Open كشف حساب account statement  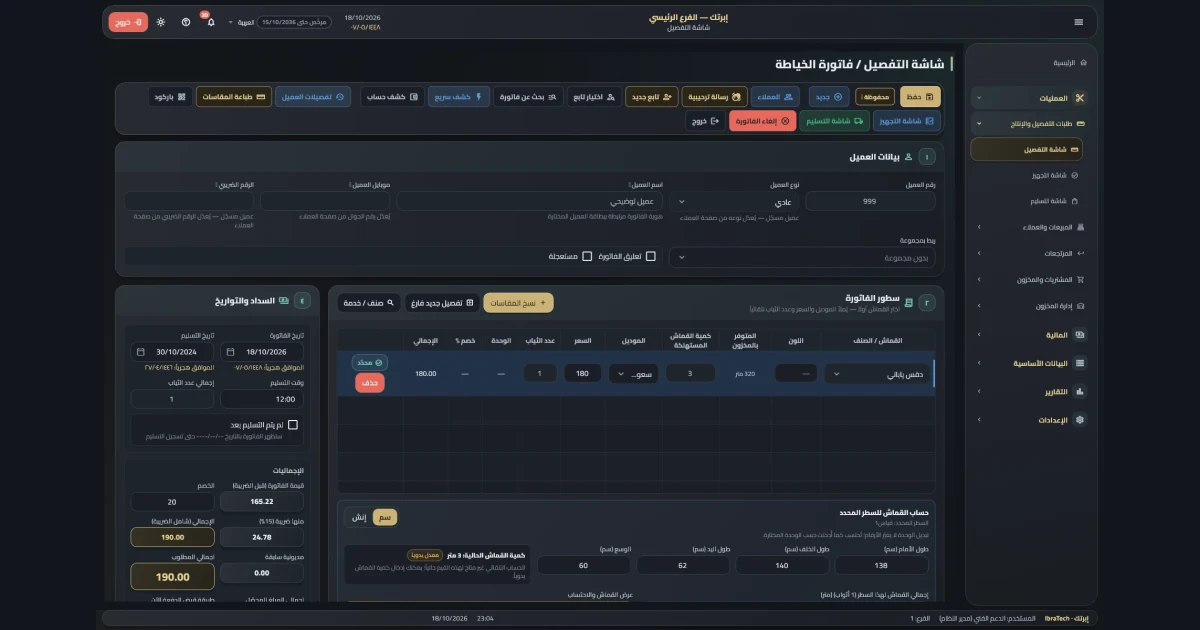coord(392,97)
